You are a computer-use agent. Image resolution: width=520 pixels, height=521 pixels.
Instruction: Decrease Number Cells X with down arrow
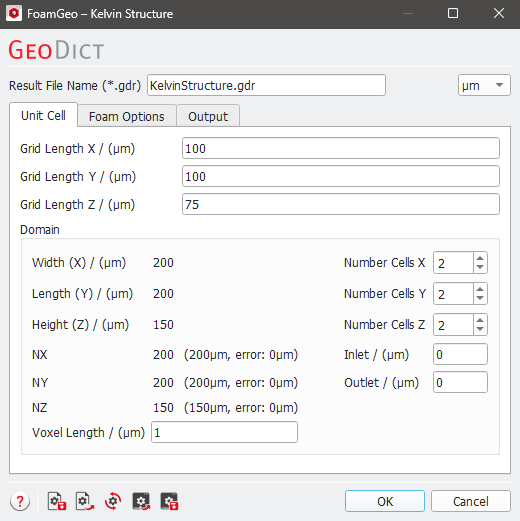tap(480, 268)
